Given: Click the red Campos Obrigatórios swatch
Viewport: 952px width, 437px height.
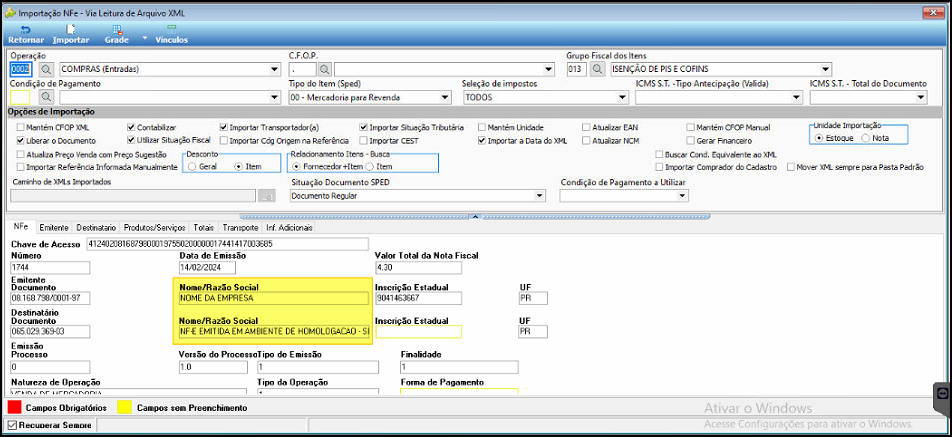Looking at the screenshot, I should click(13, 408).
